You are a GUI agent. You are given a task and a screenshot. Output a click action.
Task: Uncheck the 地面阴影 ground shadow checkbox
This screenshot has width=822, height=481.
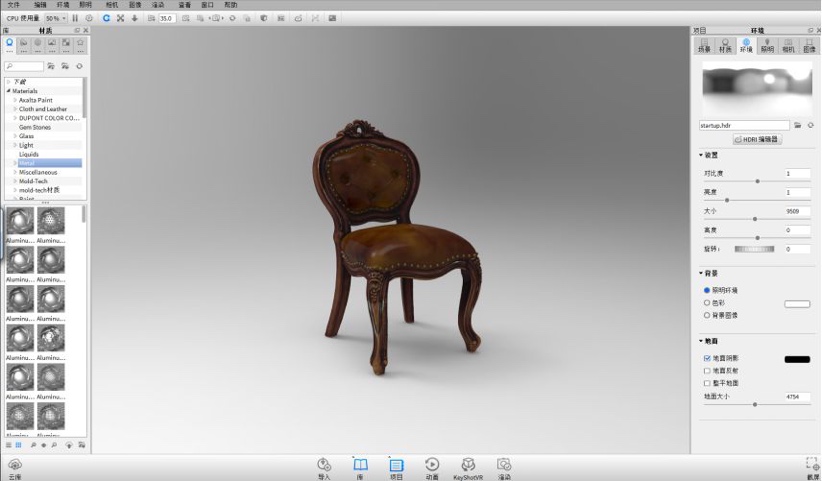(707, 358)
